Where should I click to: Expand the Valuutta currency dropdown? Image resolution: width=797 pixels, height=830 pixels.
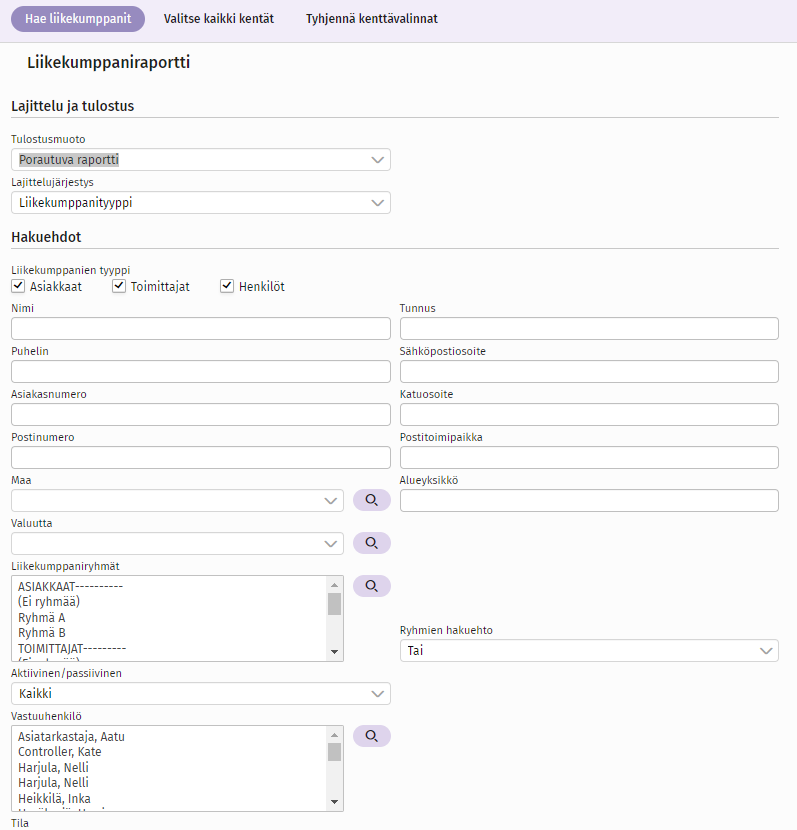[177, 543]
